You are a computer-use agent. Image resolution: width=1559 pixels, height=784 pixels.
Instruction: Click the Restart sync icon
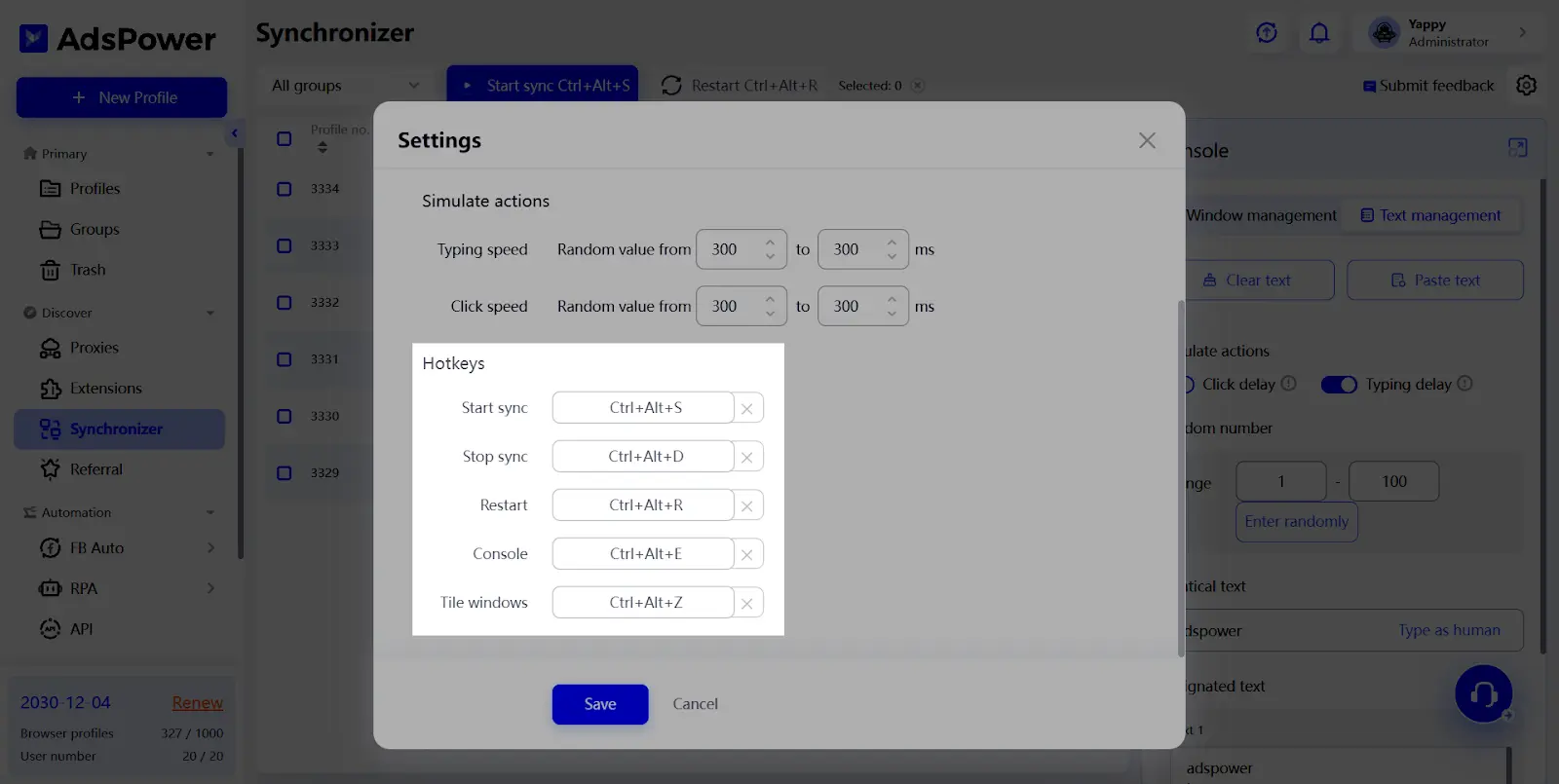point(671,86)
